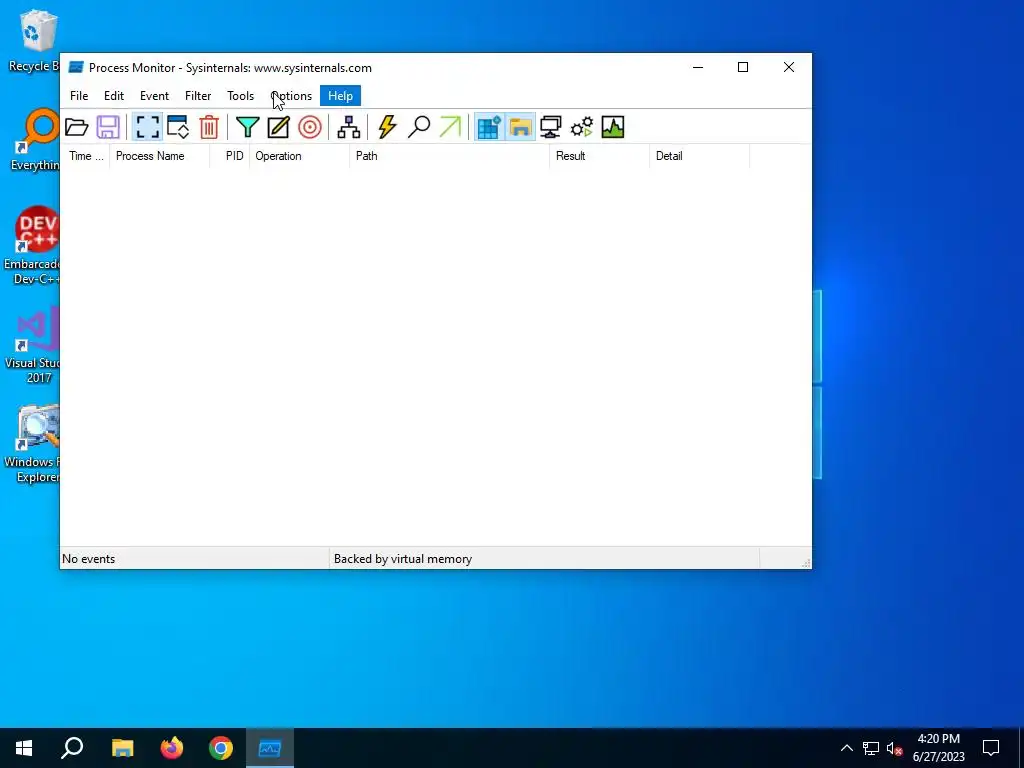Click the Result column header

pos(600,156)
